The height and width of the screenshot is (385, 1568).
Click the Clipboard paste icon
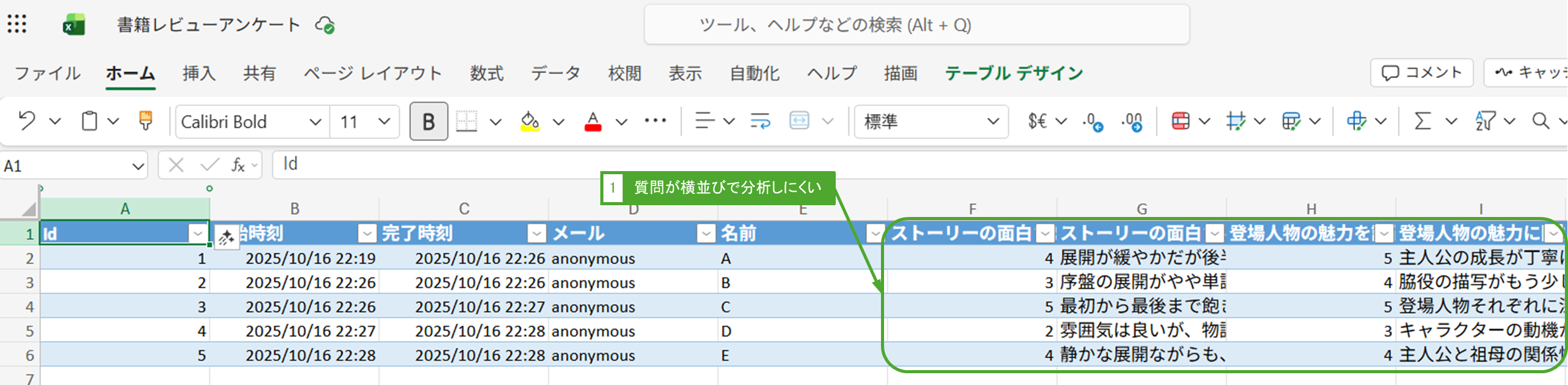pyautogui.click(x=90, y=120)
